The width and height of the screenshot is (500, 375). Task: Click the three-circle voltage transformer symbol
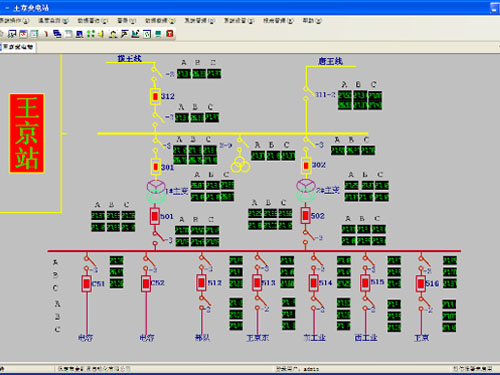(240, 164)
